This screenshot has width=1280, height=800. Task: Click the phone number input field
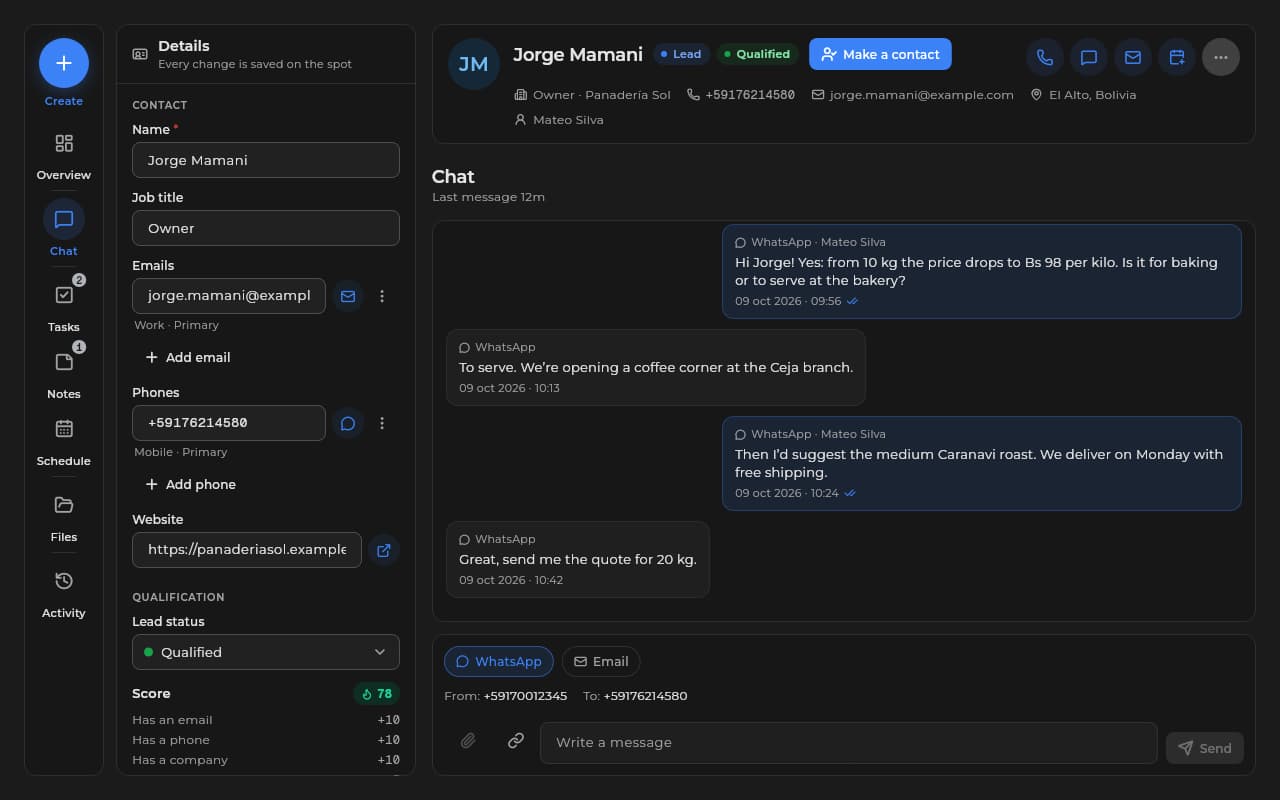coord(229,423)
